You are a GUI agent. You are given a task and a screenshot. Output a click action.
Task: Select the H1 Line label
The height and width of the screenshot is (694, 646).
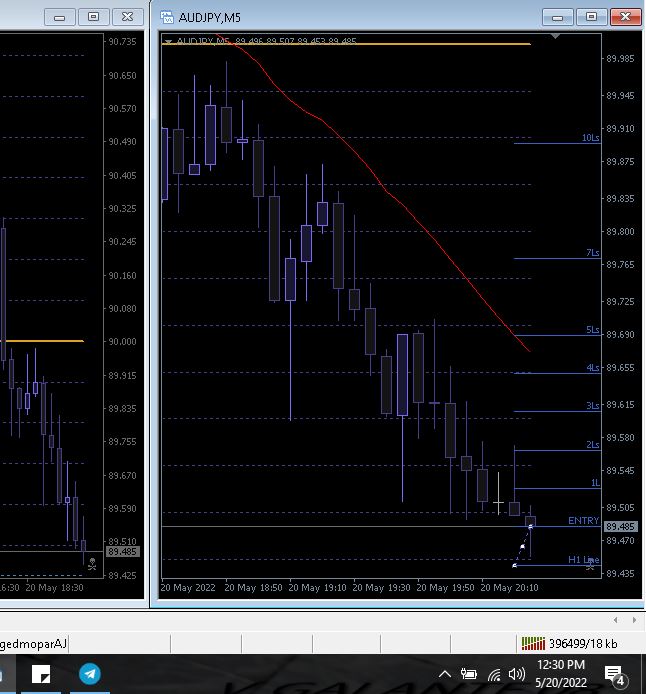point(583,559)
